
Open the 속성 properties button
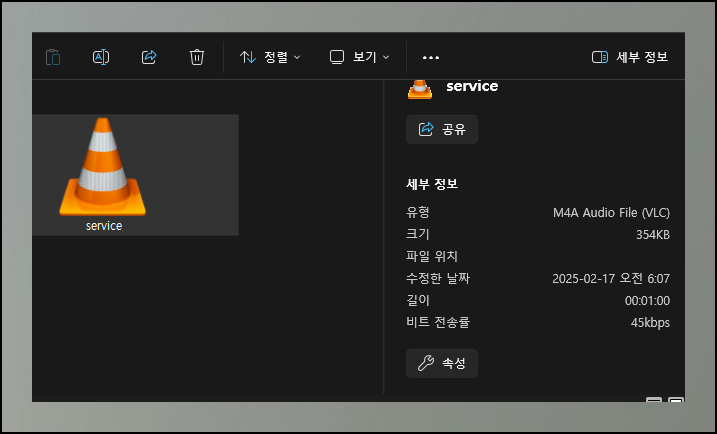(442, 364)
